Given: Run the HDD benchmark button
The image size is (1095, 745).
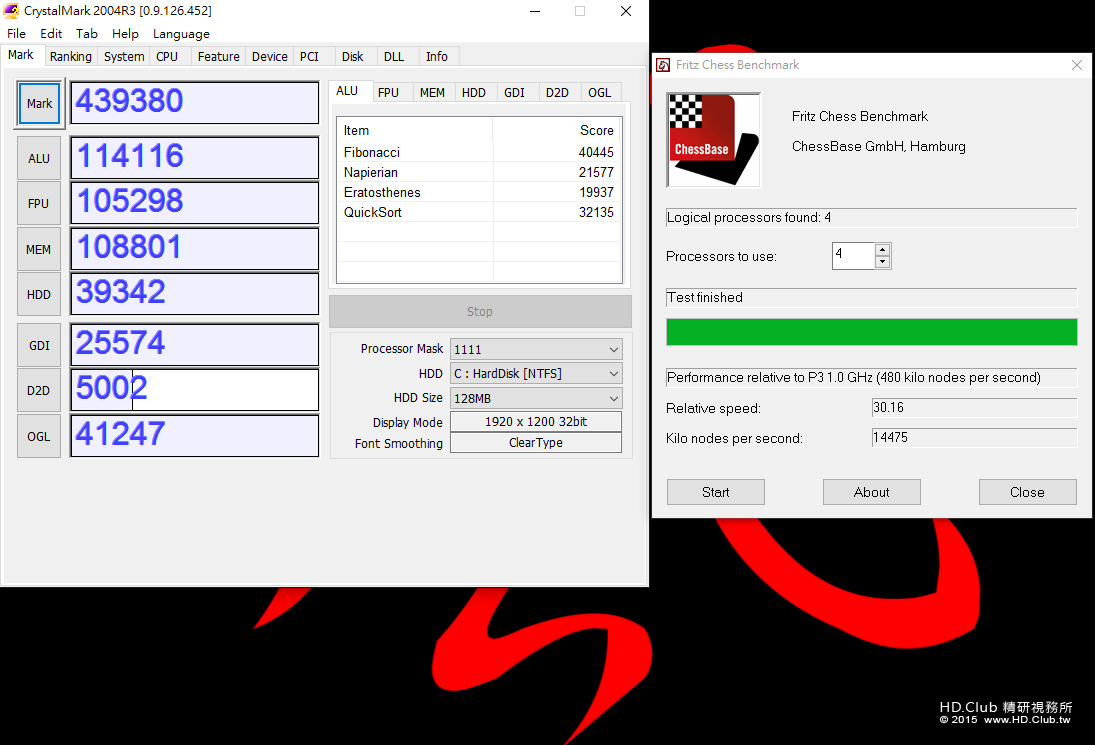Looking at the screenshot, I should click(x=39, y=295).
